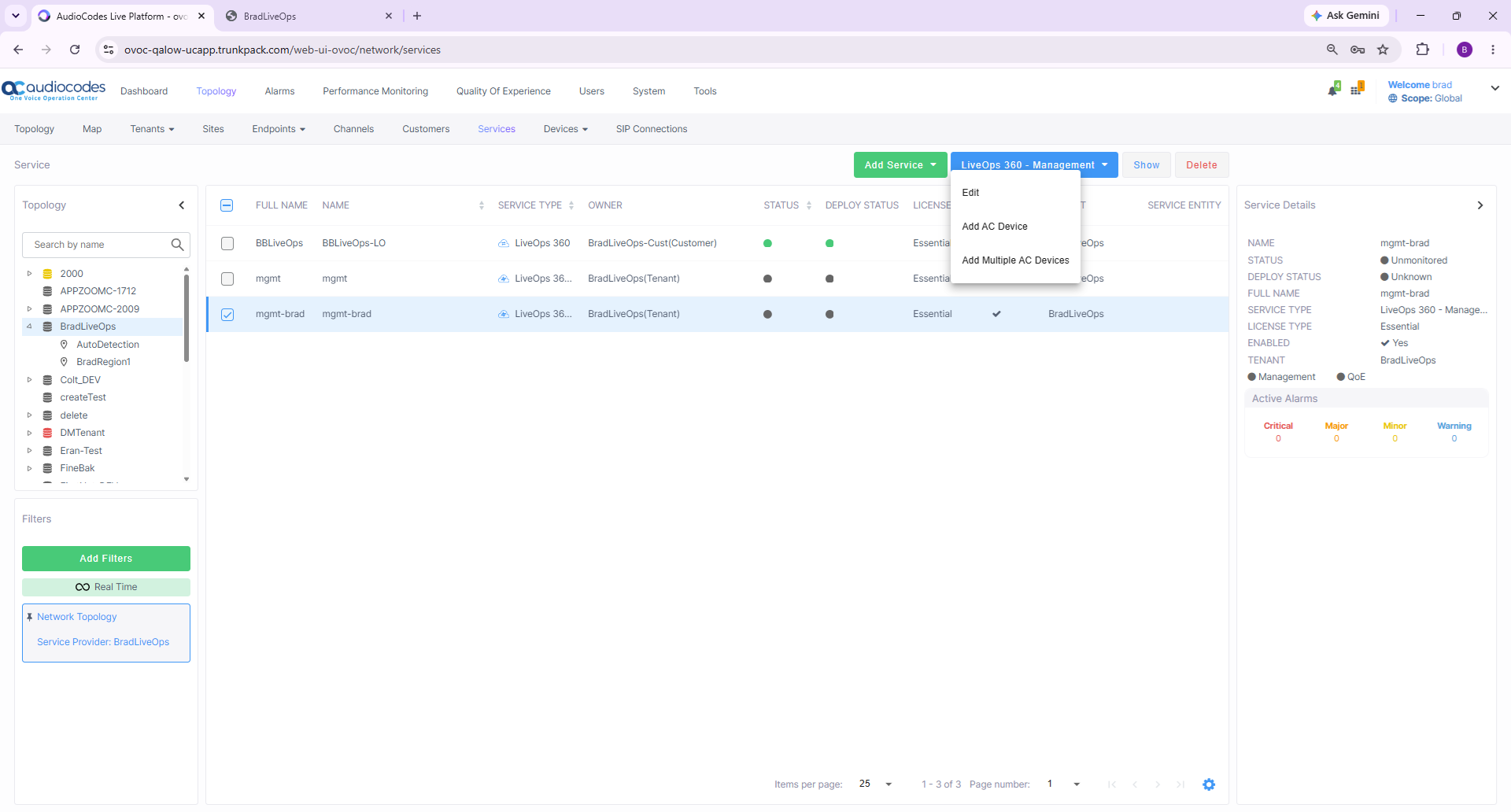The image size is (1511, 812).
Task: Click the AudioCodes logo
Action: (54, 90)
